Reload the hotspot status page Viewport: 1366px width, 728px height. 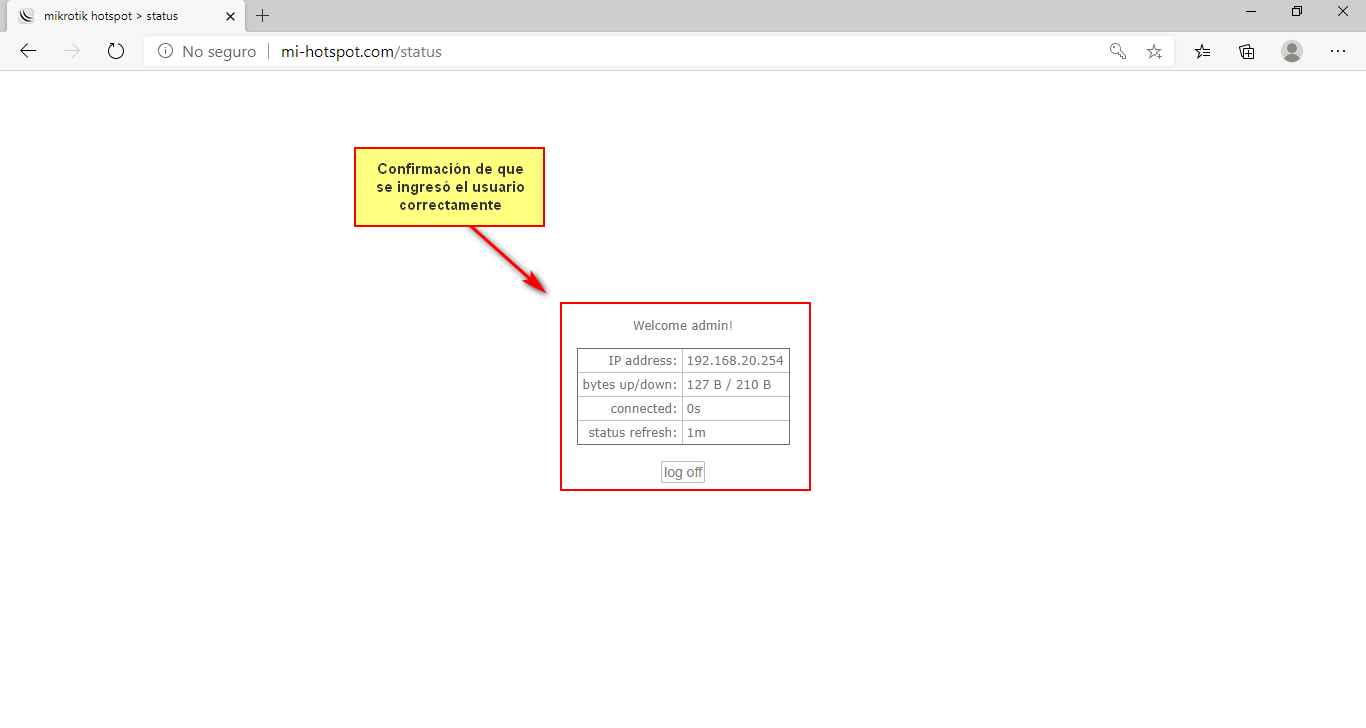coord(115,51)
